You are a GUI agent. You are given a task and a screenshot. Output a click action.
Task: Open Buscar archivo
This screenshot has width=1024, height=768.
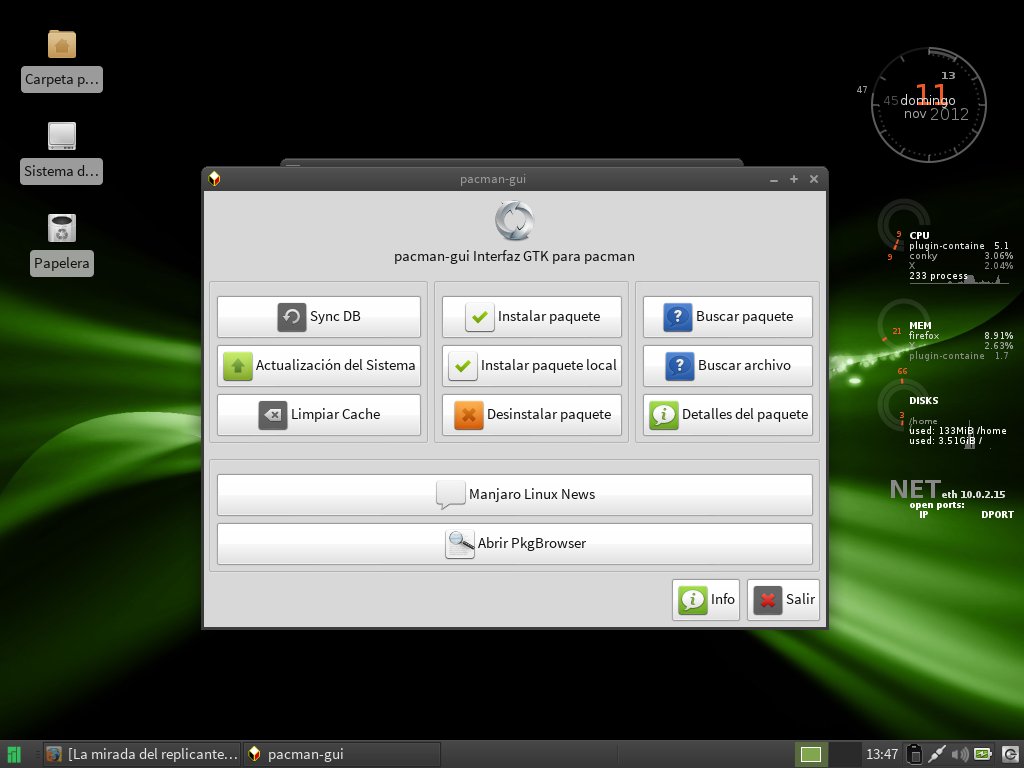pos(728,366)
